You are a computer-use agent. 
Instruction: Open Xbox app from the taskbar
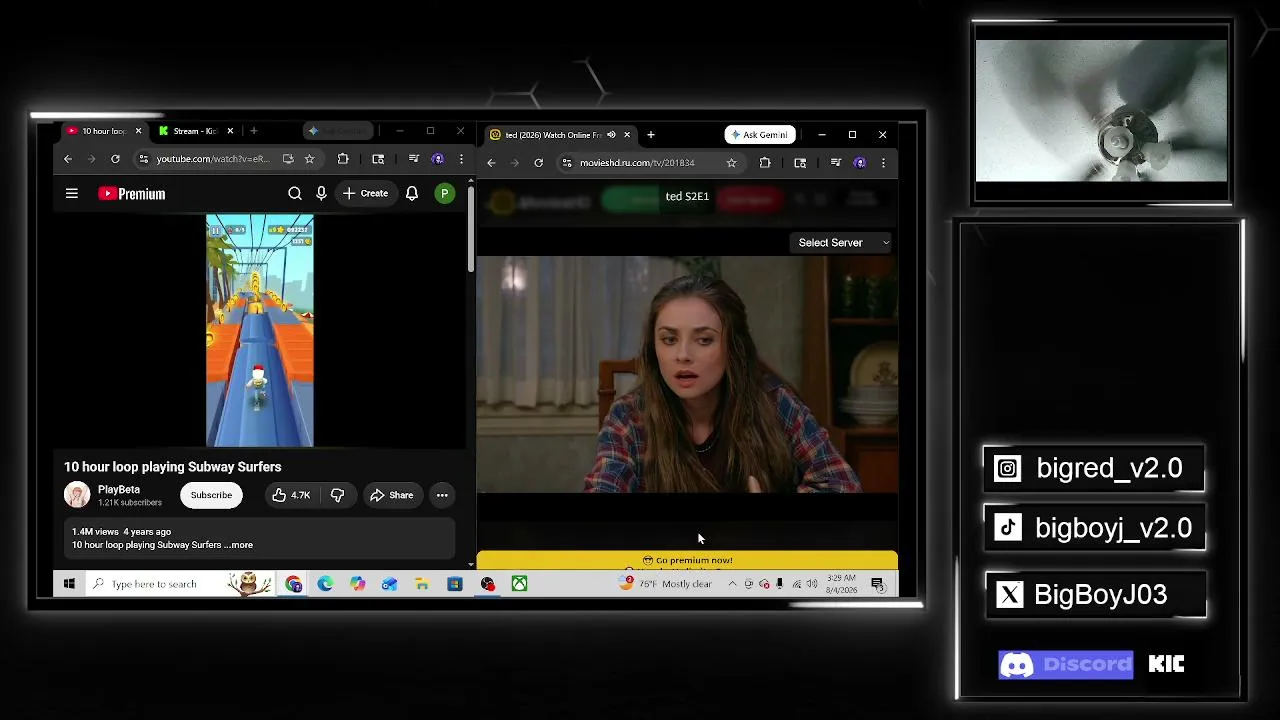click(x=519, y=584)
